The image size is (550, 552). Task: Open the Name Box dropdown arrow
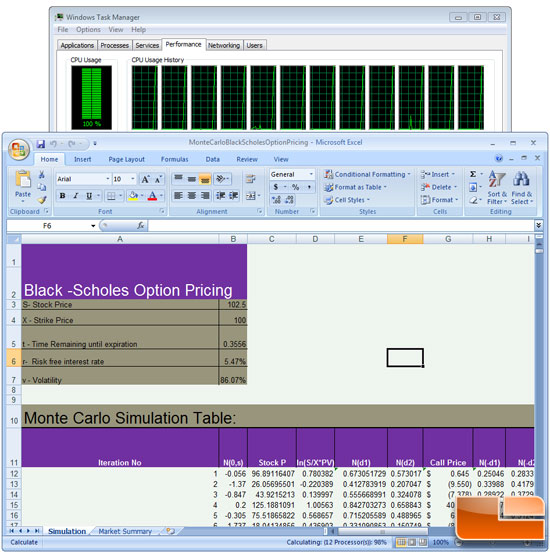point(93,225)
